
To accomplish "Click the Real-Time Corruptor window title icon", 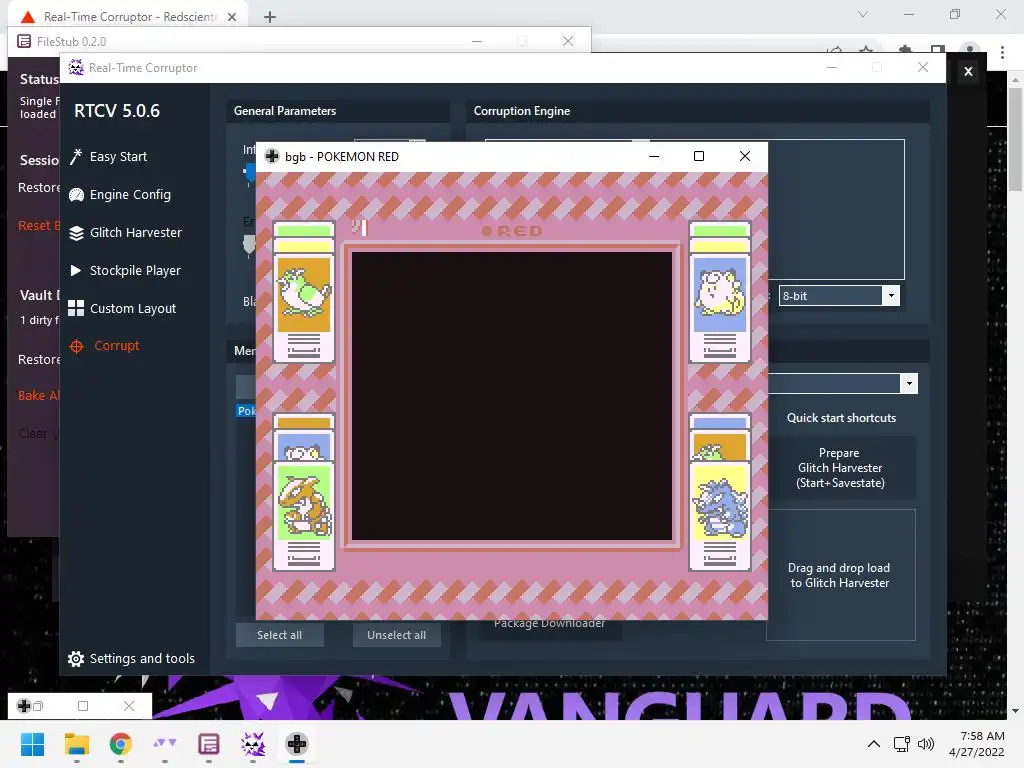I will [x=76, y=67].
